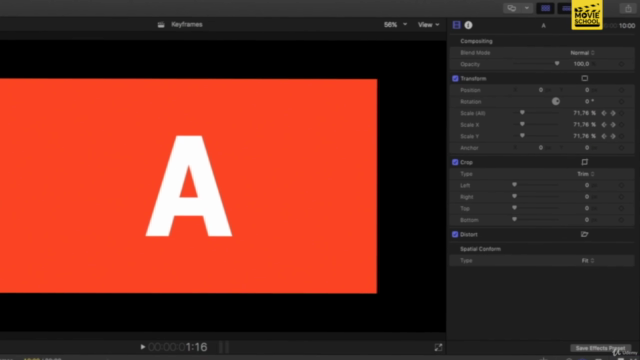This screenshot has height=360, width=640.
Task: Click the Share export icon
Action: coord(628,8)
